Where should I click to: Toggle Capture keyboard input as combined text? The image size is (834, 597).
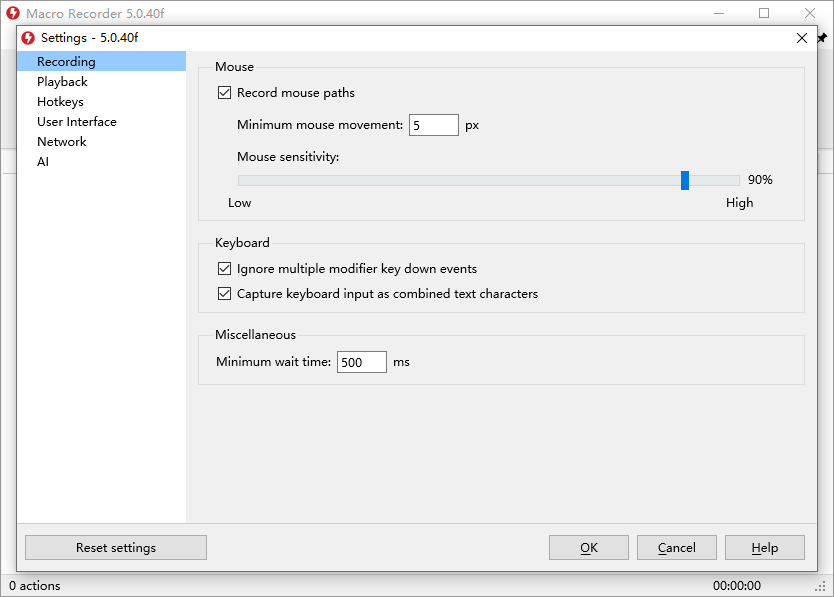click(224, 294)
